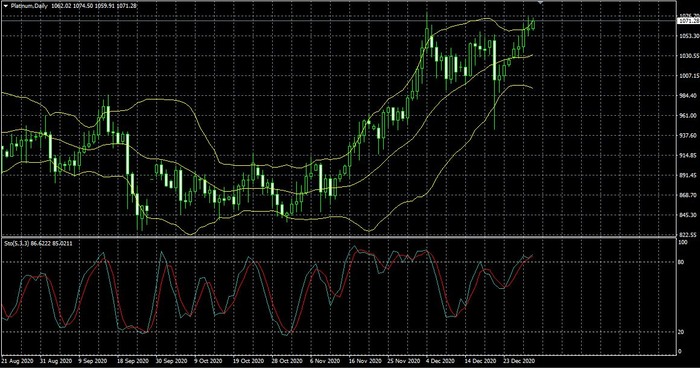Screen dimensions: 700x369
Task: Click the '31 Aug 2020' date label
Action: click(56, 361)
